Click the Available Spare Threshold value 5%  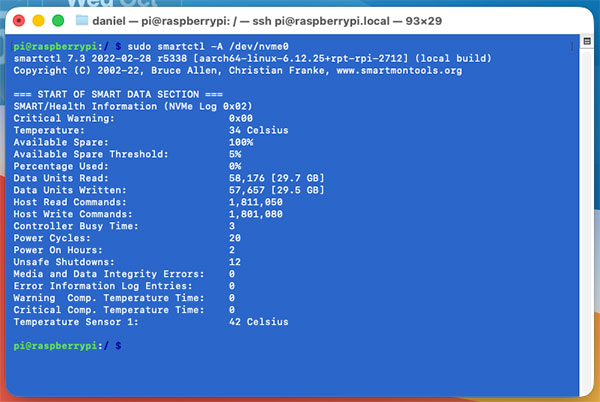[x=235, y=154]
